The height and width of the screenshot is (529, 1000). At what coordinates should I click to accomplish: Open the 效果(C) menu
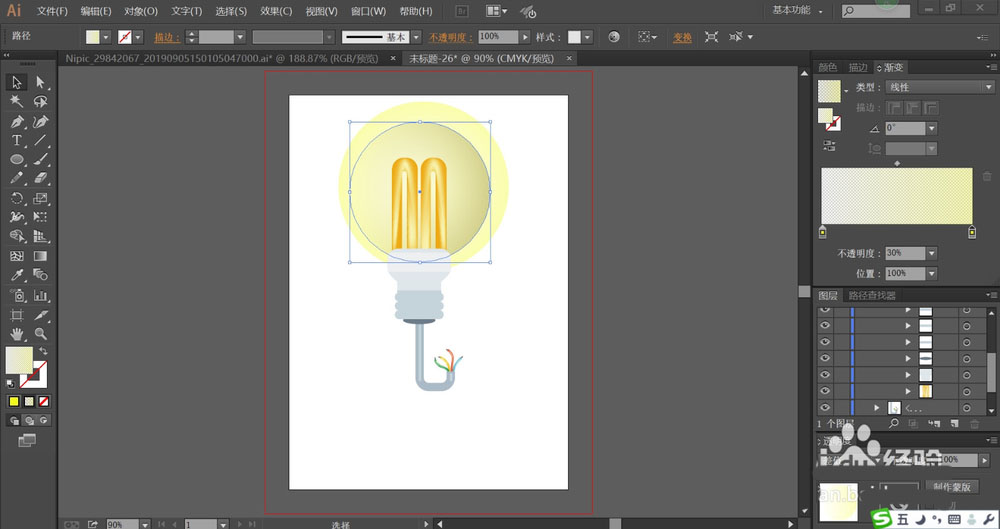click(276, 11)
